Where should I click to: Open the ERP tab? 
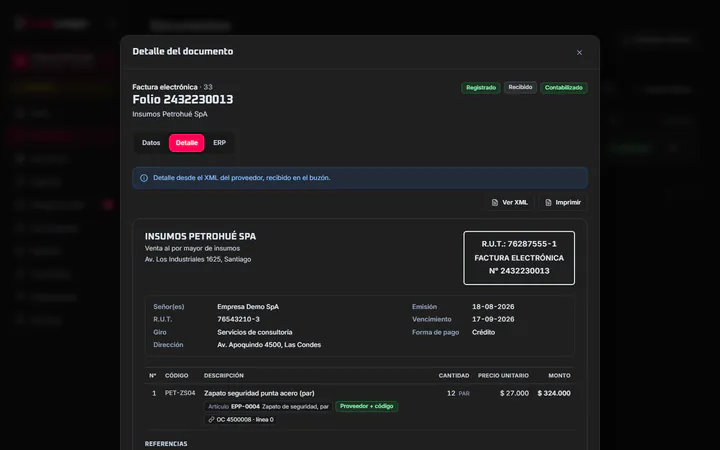point(219,143)
